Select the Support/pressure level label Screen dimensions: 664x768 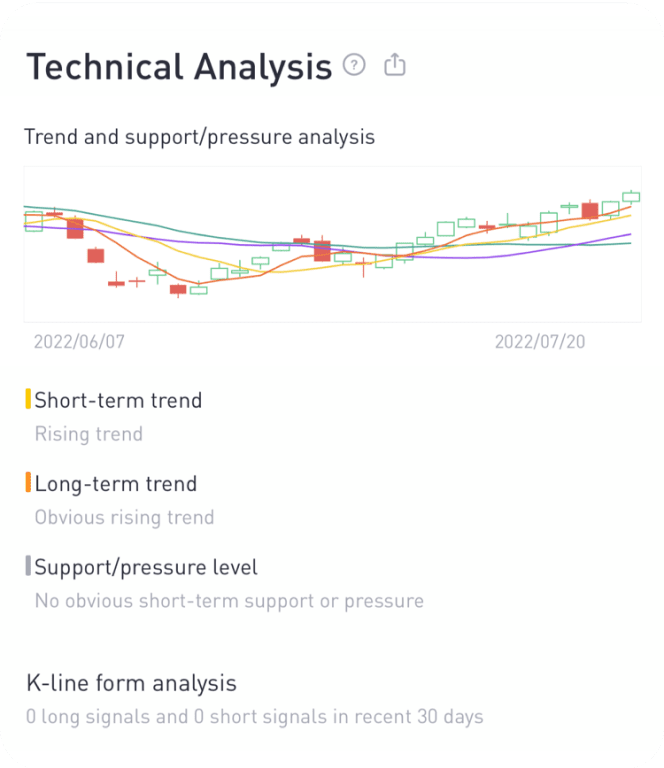coord(146,567)
